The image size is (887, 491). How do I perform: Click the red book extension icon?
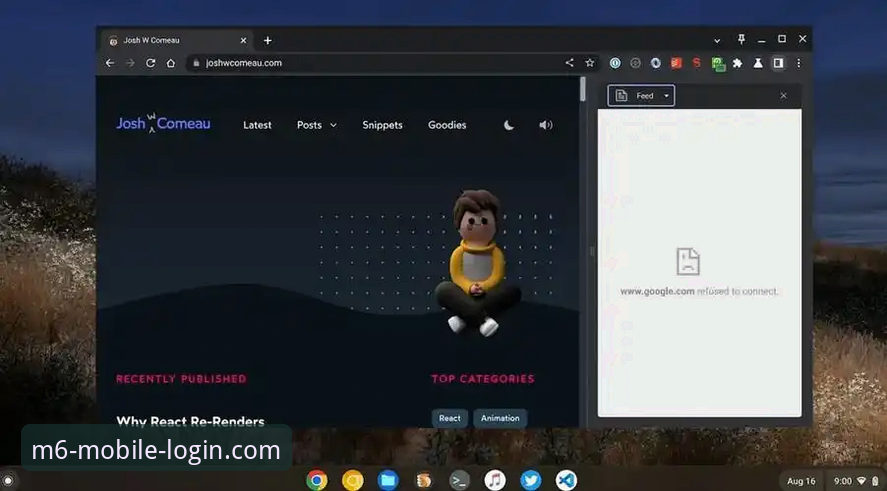coord(676,63)
